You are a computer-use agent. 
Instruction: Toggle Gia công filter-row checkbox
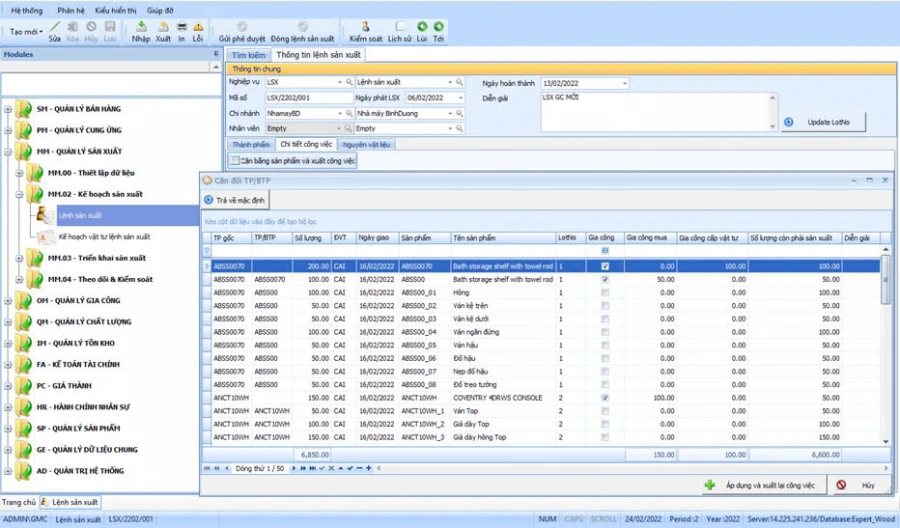pos(605,251)
